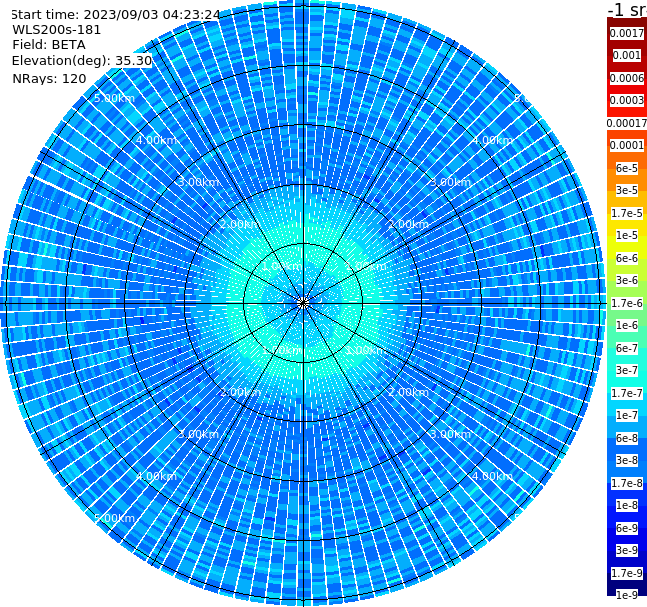Click the lower-left 4.00km range label
Screen dimensions: 647x607
click(156, 476)
